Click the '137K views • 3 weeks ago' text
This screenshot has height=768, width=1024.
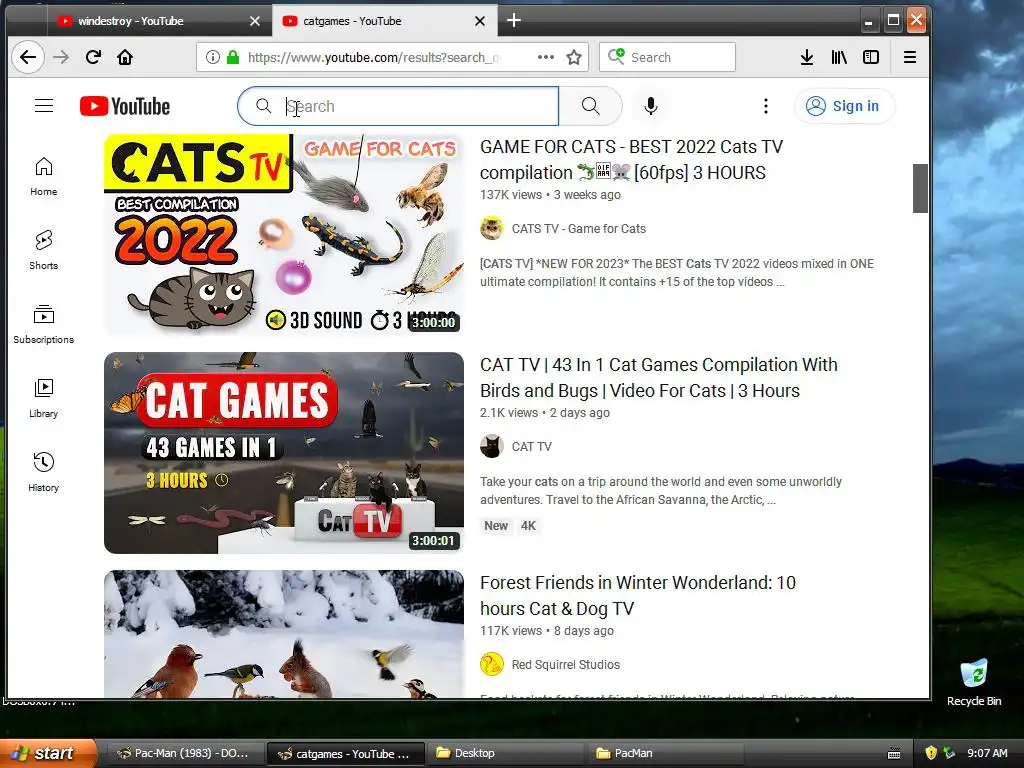551,195
